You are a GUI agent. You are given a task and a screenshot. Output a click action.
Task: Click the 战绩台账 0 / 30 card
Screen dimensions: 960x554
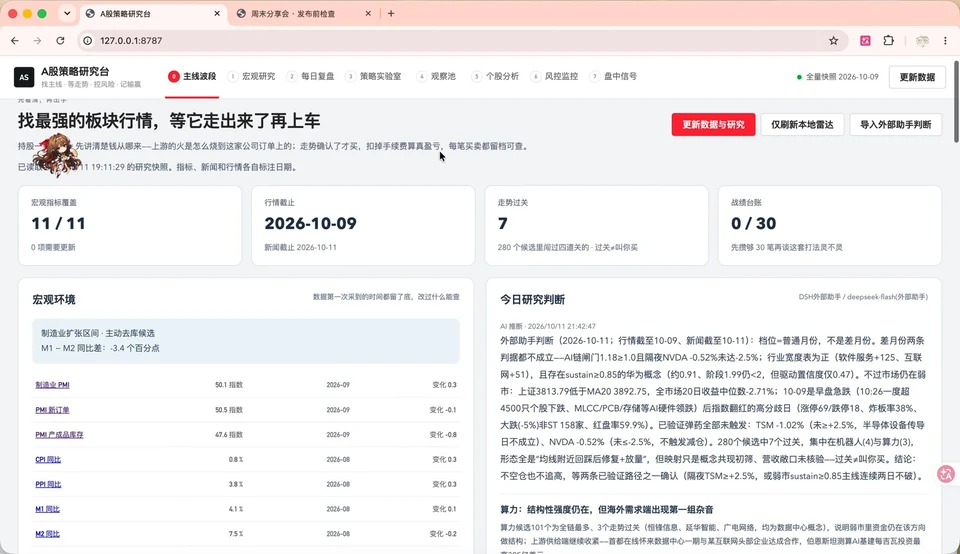tap(830, 226)
